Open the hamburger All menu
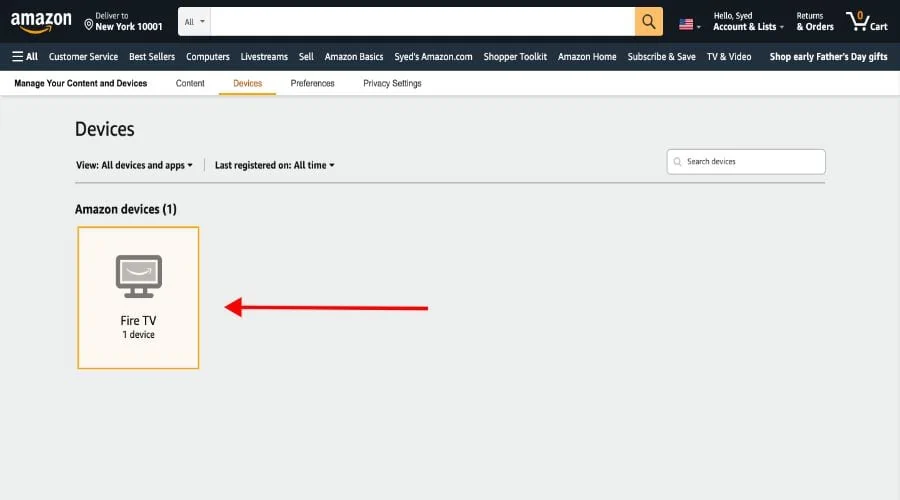900x500 pixels. pos(25,56)
